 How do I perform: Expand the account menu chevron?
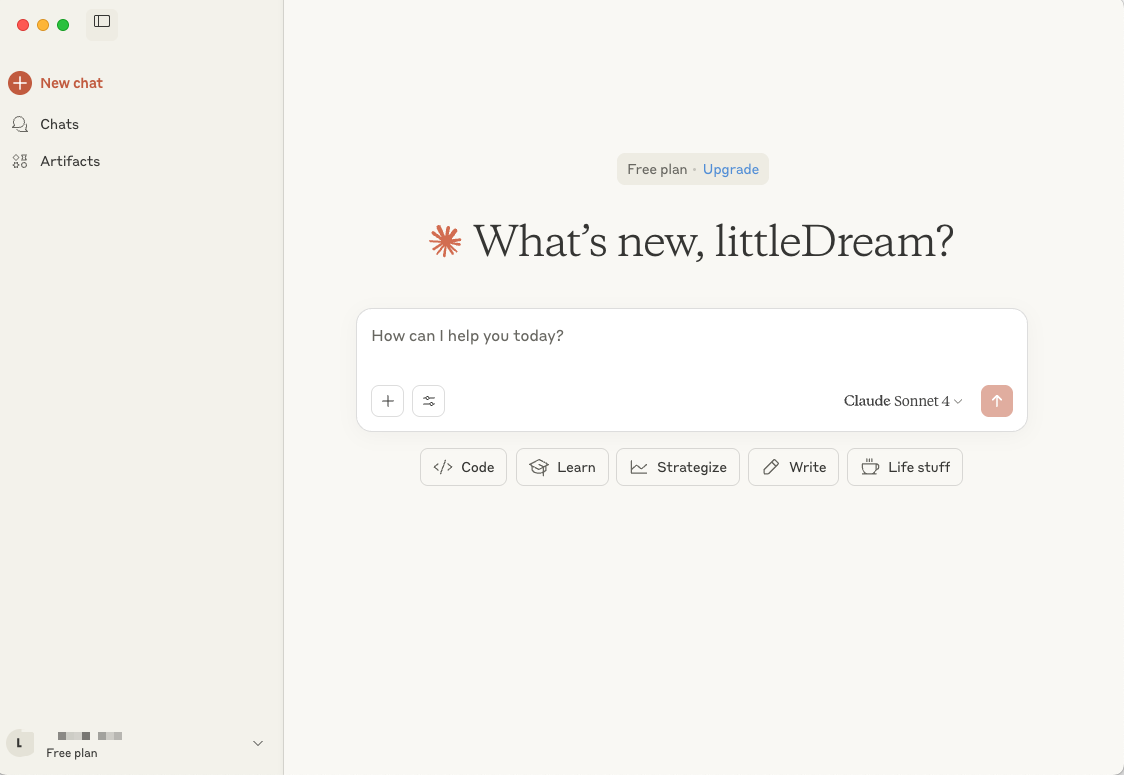[x=258, y=743]
